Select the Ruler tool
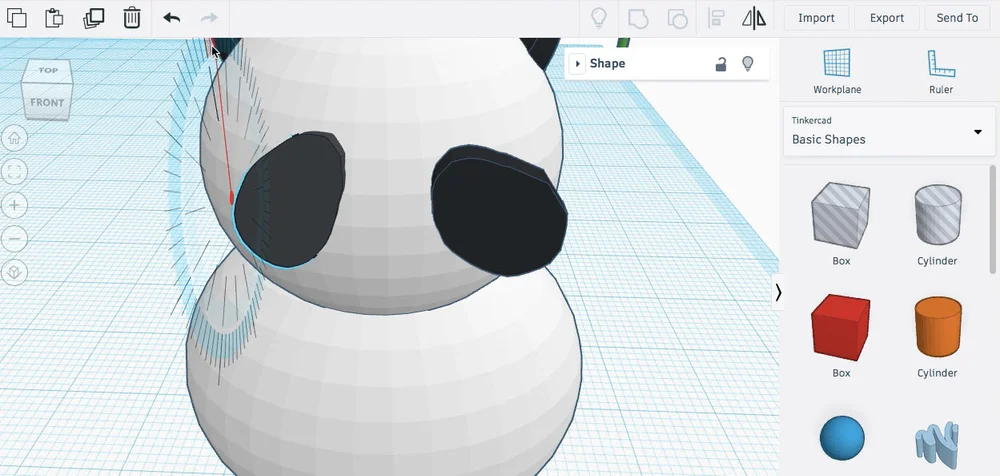Screen dimensions: 1000x476 (941, 71)
